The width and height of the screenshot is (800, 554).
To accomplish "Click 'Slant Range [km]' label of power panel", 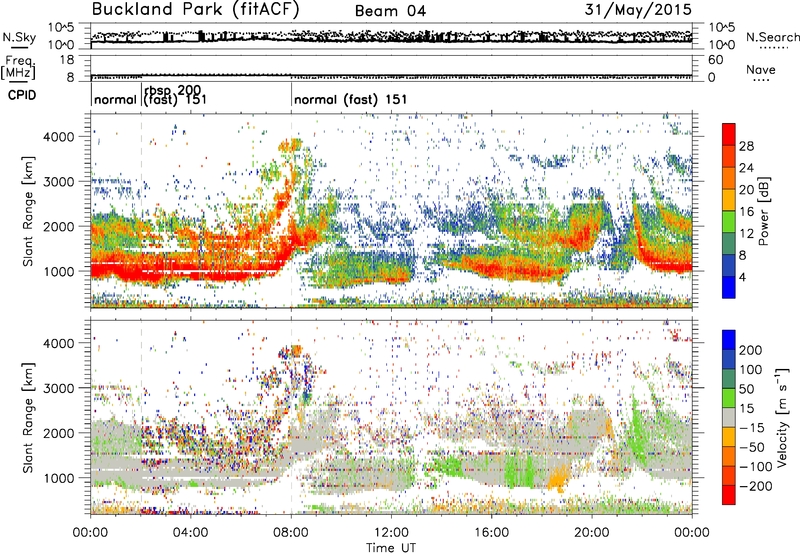I will (28, 211).
